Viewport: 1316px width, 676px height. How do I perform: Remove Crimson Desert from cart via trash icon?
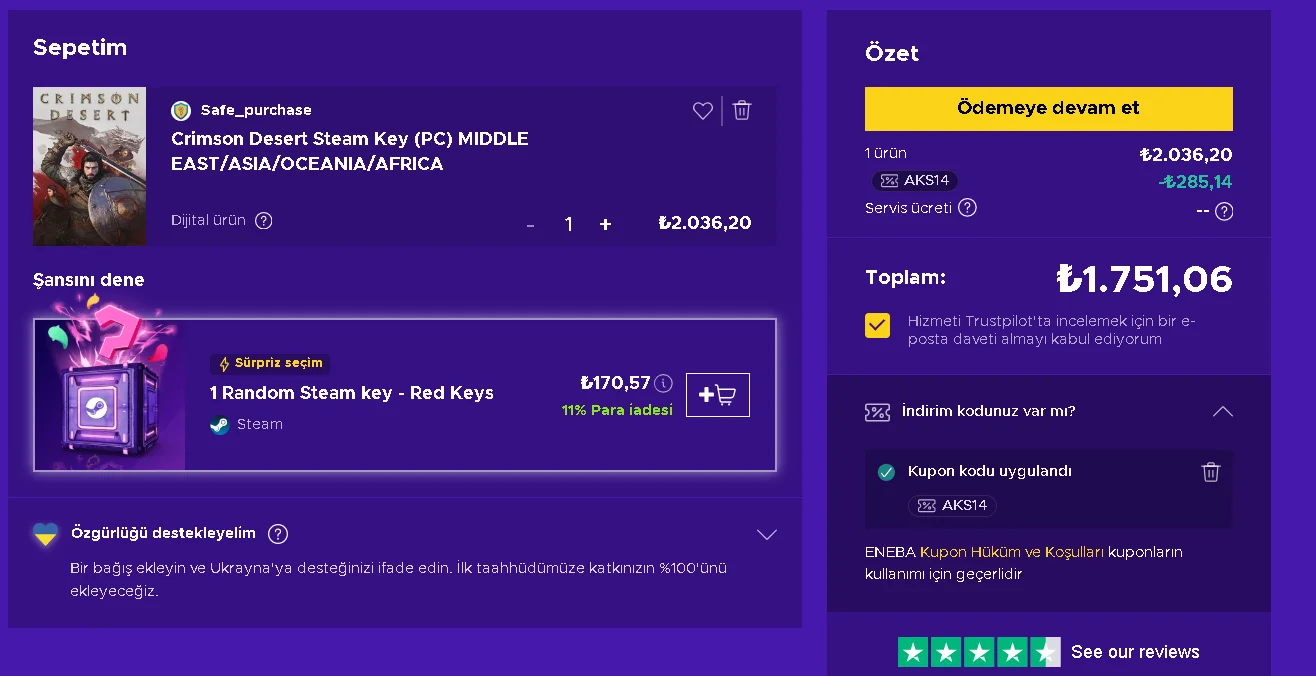pos(742,111)
